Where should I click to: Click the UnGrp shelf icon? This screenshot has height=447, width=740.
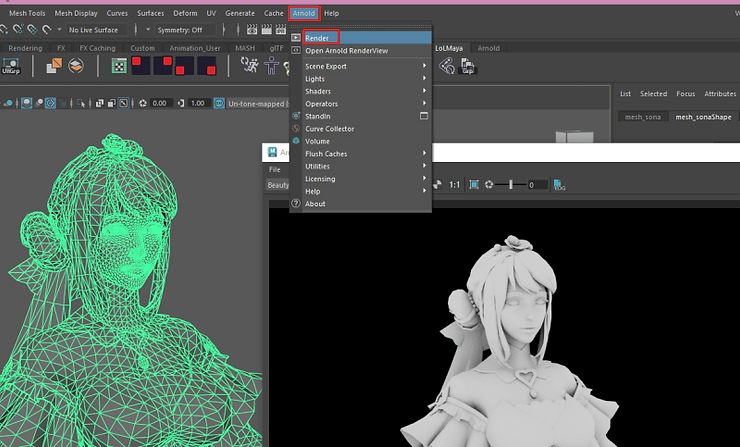(11, 66)
